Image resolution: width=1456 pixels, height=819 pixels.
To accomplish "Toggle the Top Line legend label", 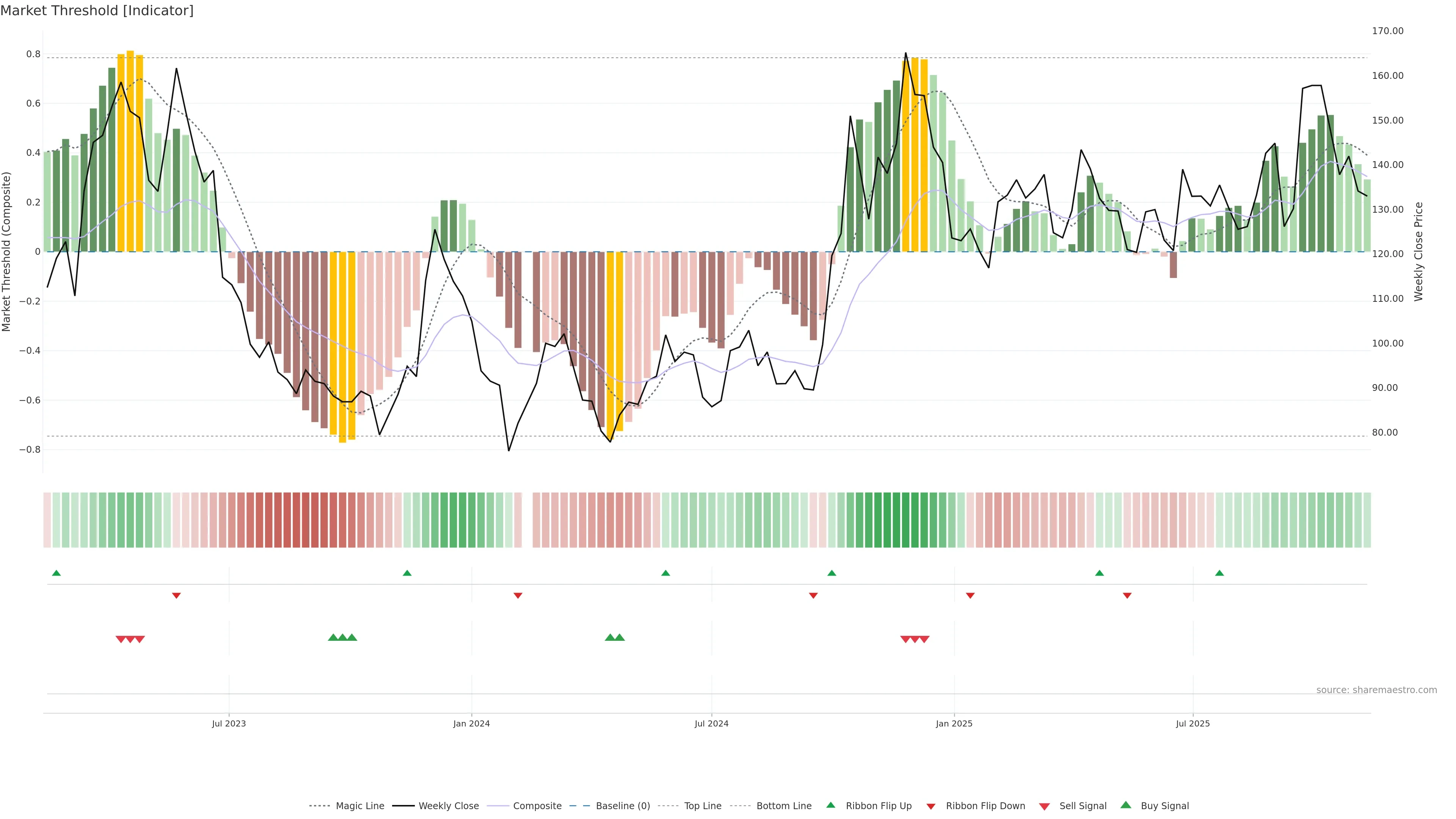I will [703, 806].
